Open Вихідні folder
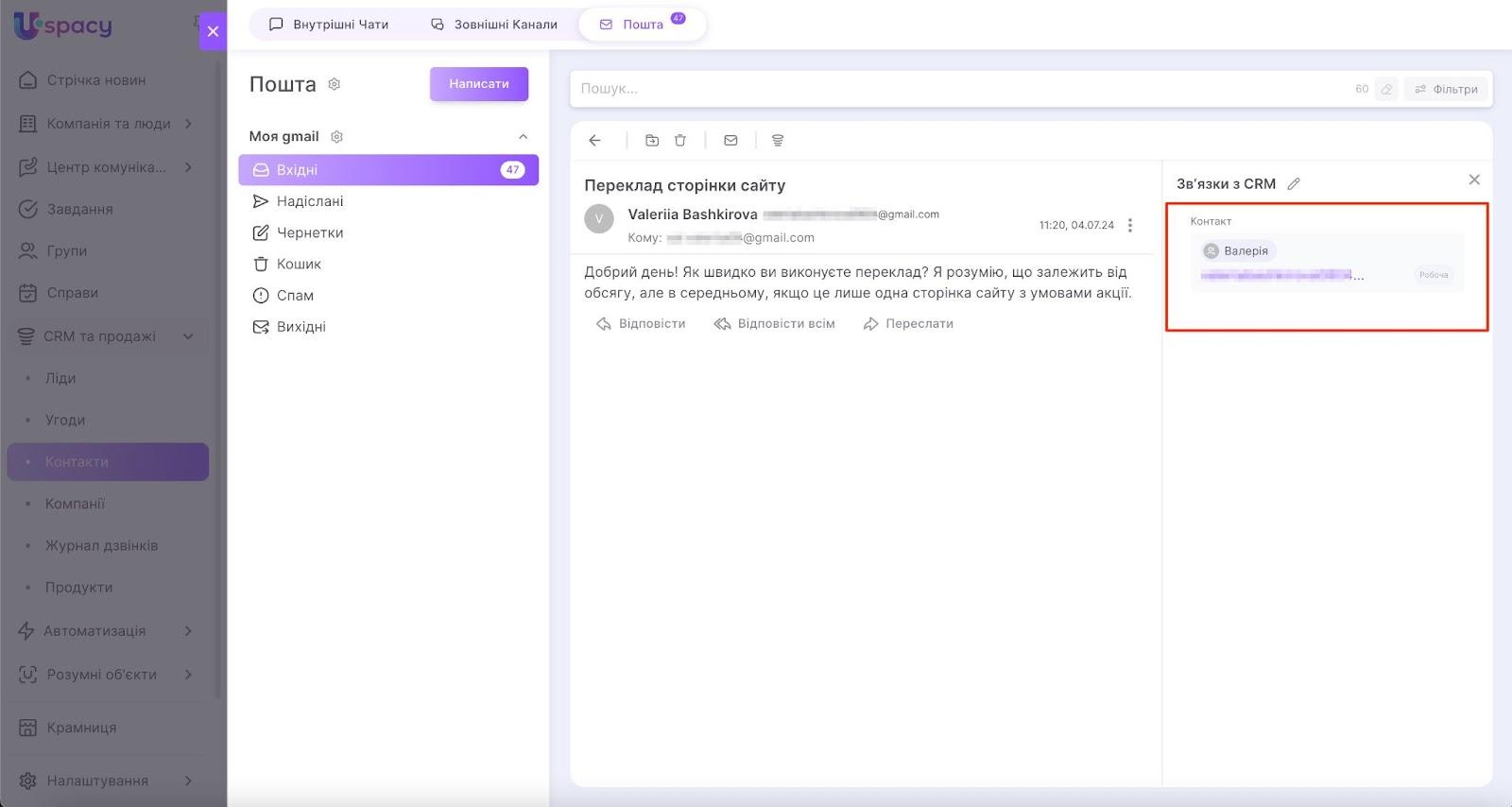 [388, 327]
